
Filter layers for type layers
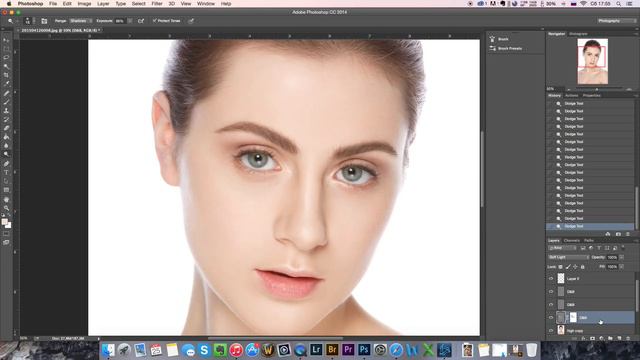[599, 248]
